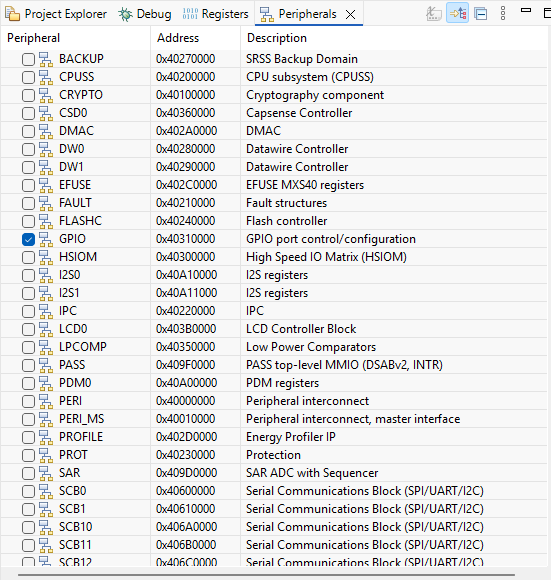Click 'Energy Profiler IP' description
Viewport: 551px width, 580px height.
coord(291,437)
